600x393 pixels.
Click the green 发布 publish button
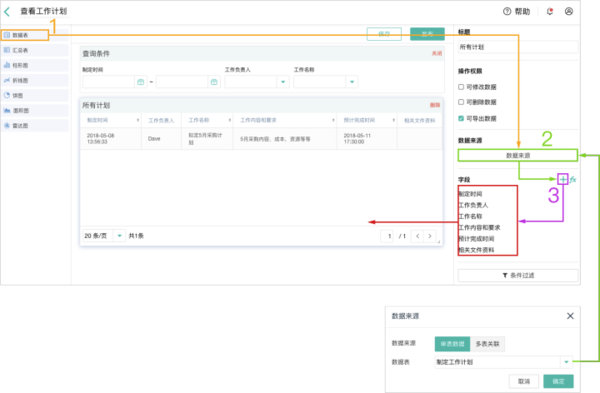click(x=427, y=34)
